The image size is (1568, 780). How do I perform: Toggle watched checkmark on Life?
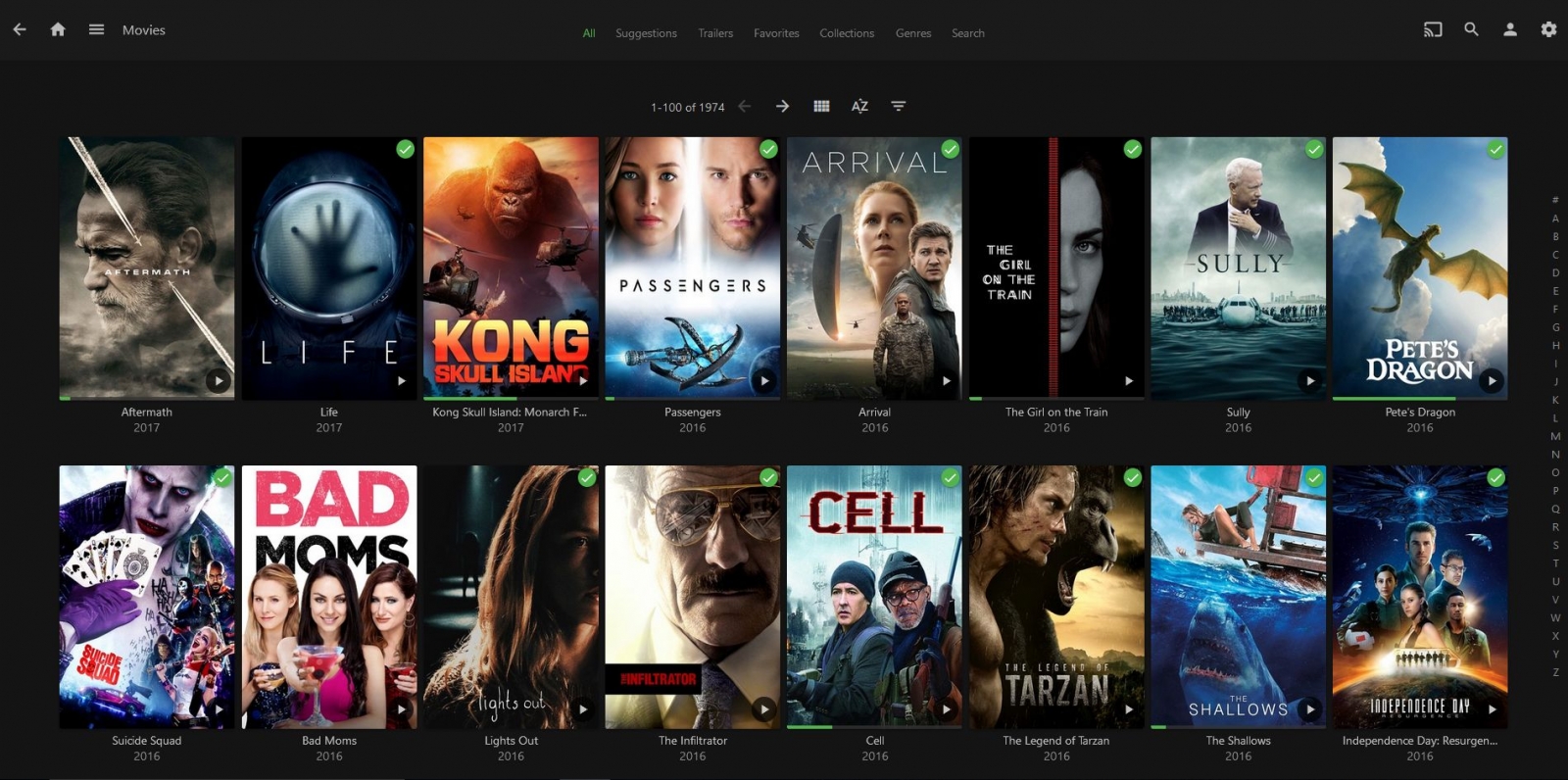tap(405, 149)
